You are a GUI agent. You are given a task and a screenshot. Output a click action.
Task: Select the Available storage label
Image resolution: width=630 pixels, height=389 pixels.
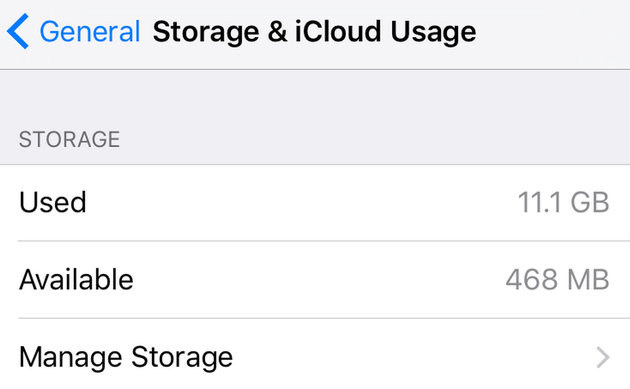[76, 279]
